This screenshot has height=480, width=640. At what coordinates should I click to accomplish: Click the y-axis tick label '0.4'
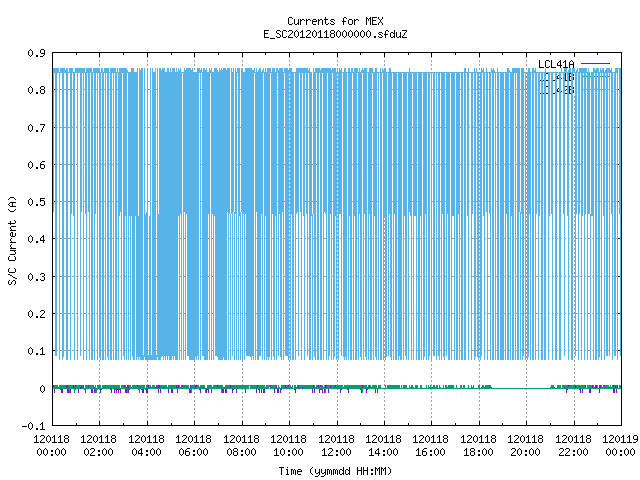[36, 239]
